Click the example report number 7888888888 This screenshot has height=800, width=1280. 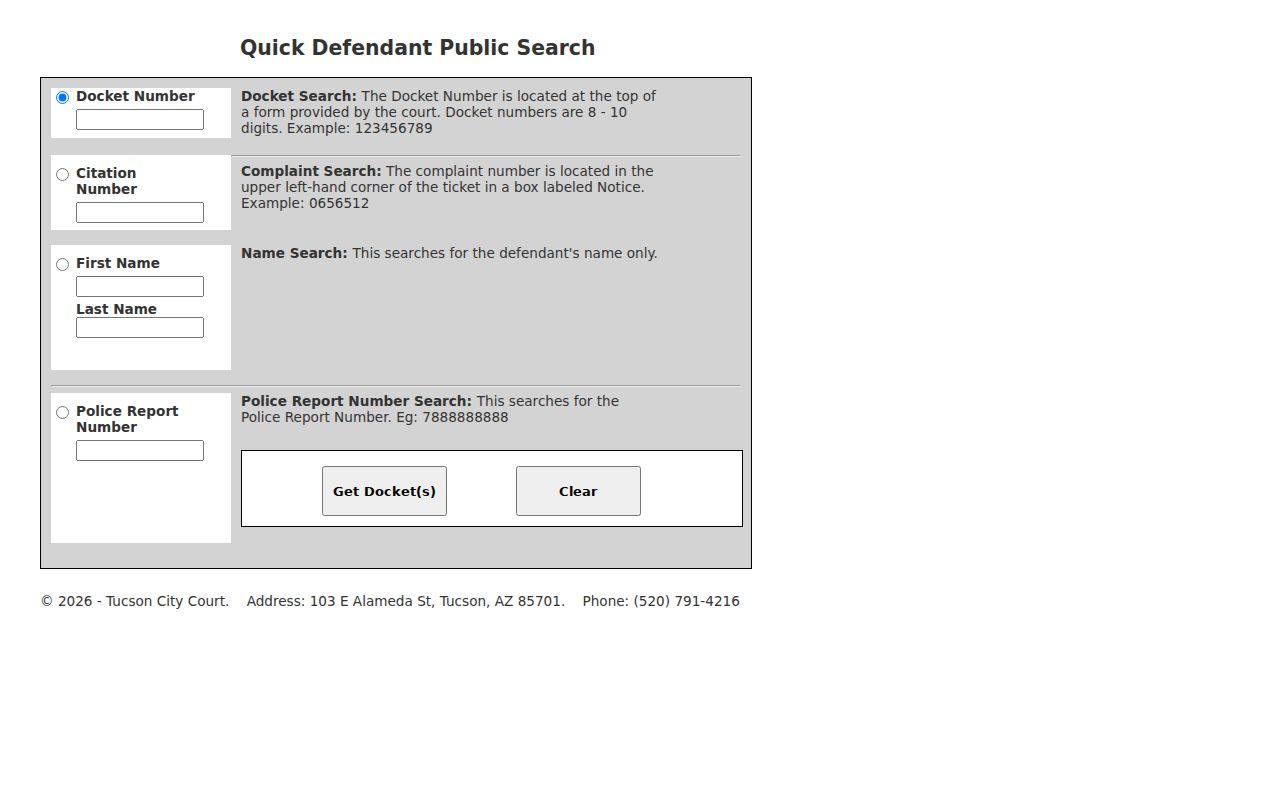[x=465, y=417]
